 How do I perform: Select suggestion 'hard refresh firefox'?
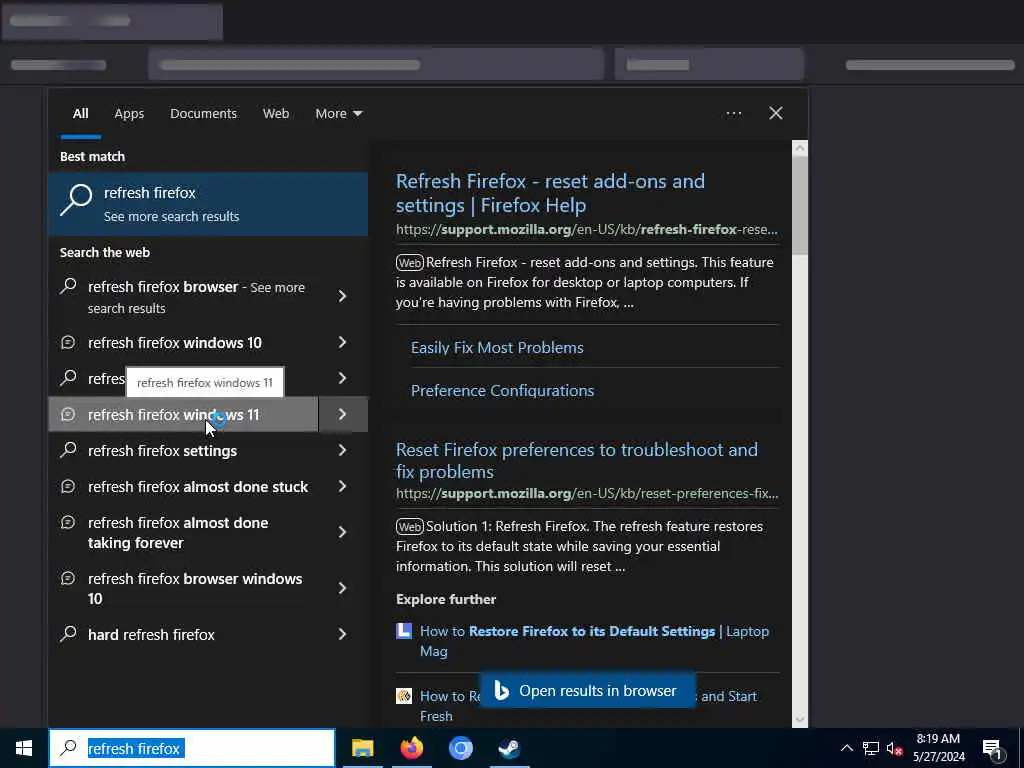pyautogui.click(x=183, y=634)
